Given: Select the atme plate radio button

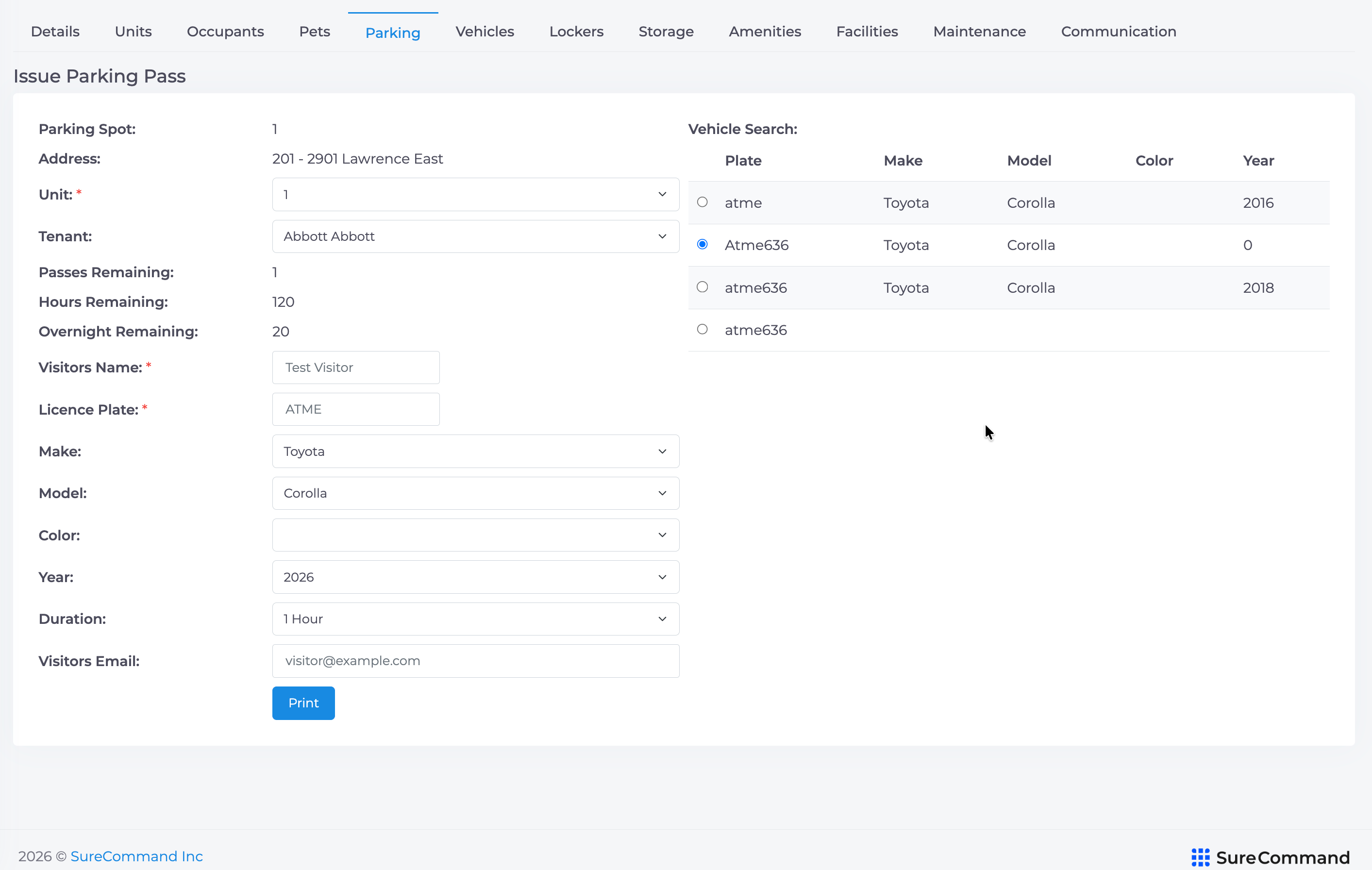Looking at the screenshot, I should 702,202.
